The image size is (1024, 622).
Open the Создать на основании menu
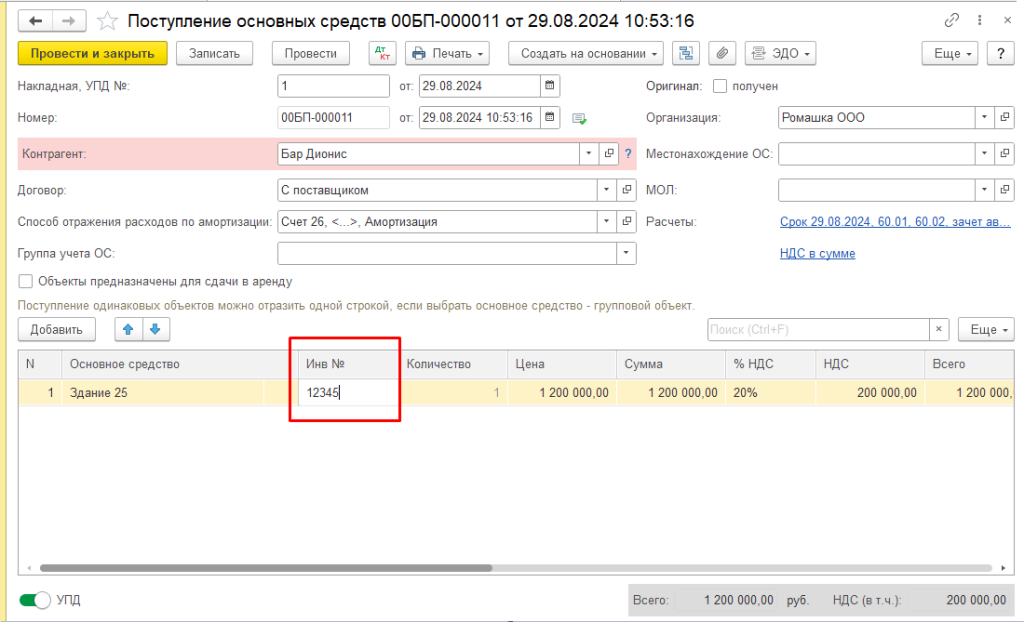pos(585,53)
